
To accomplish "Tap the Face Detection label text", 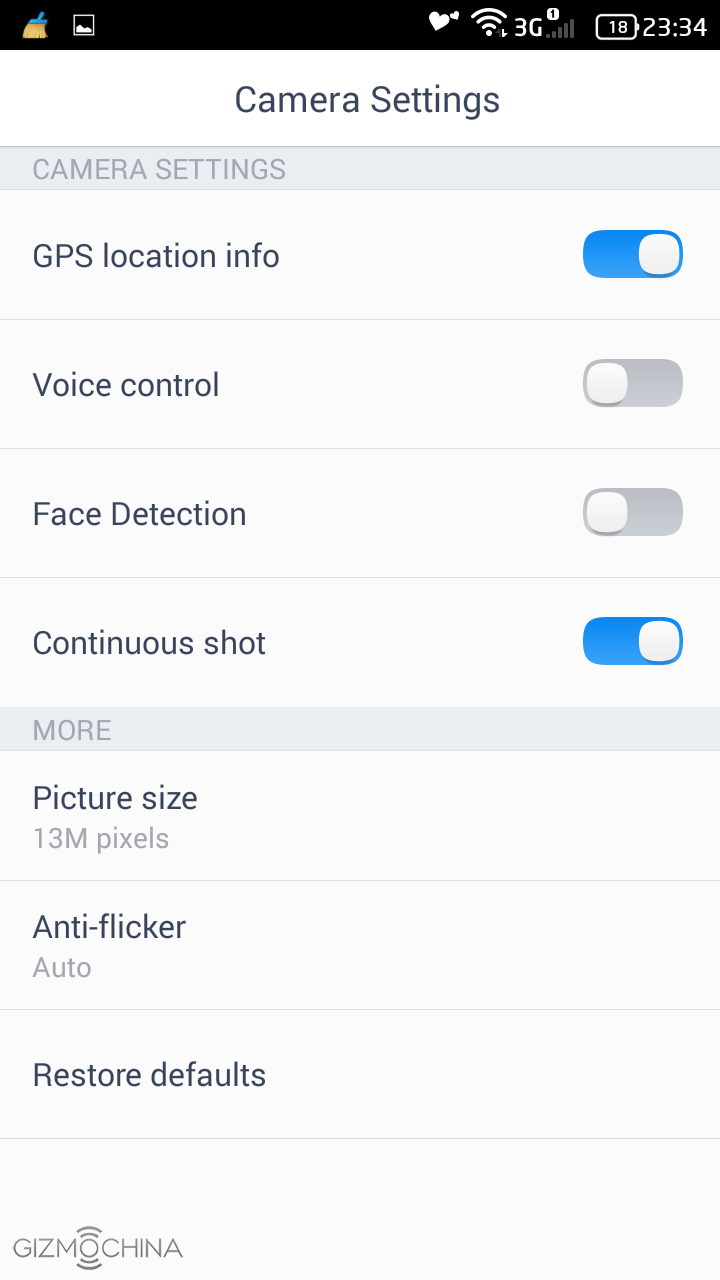I will click(139, 514).
